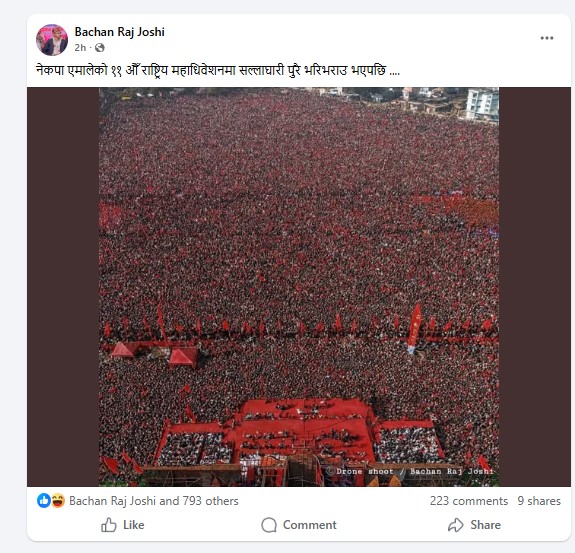The height and width of the screenshot is (553, 575).
Task: View the 9 shares list
Action: coord(539,501)
